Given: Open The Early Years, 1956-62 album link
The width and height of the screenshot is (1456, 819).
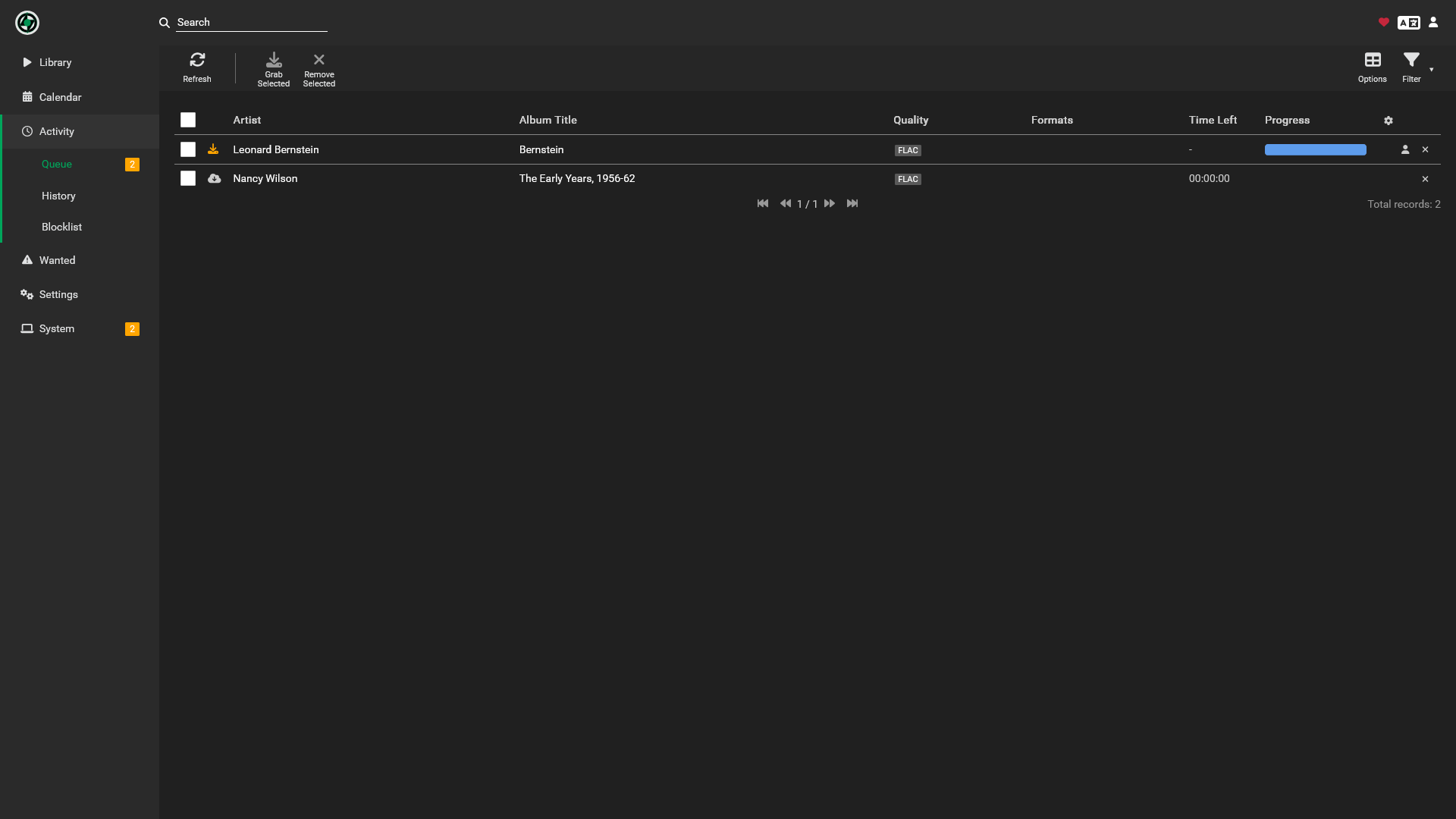Looking at the screenshot, I should point(577,178).
